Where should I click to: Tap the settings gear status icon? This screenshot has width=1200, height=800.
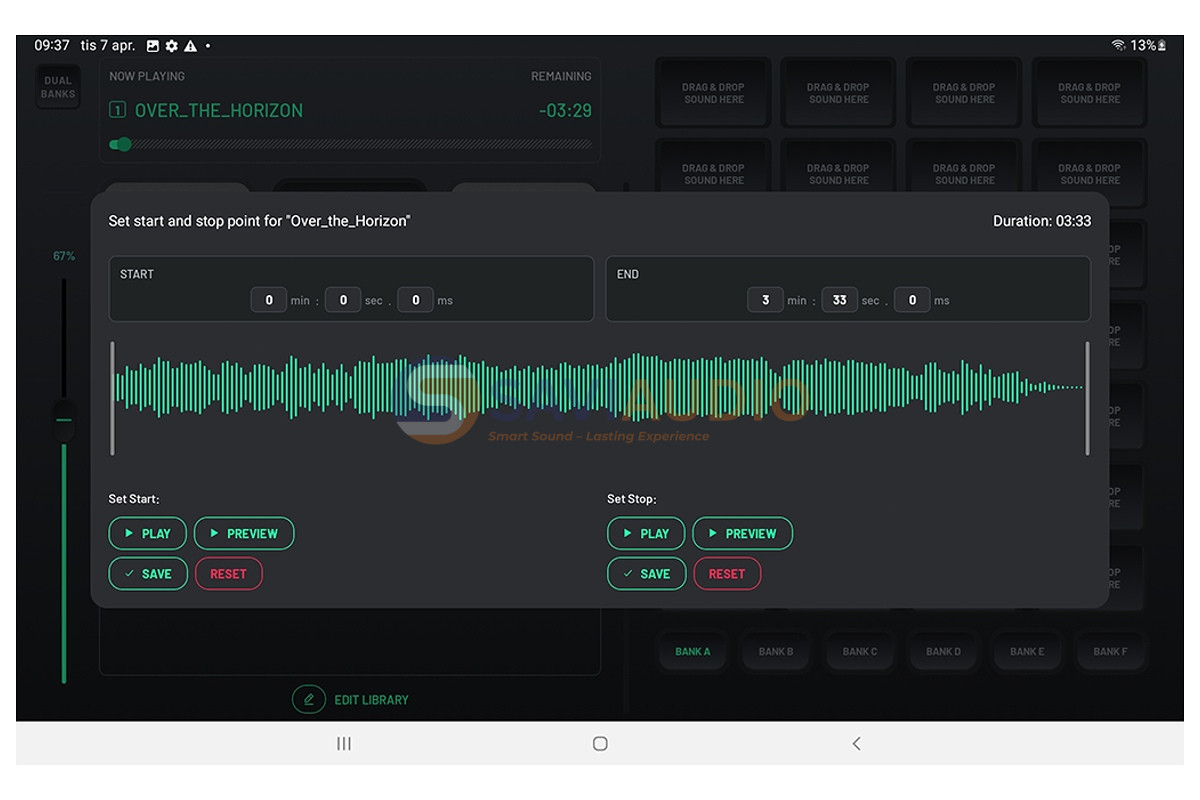click(x=172, y=46)
